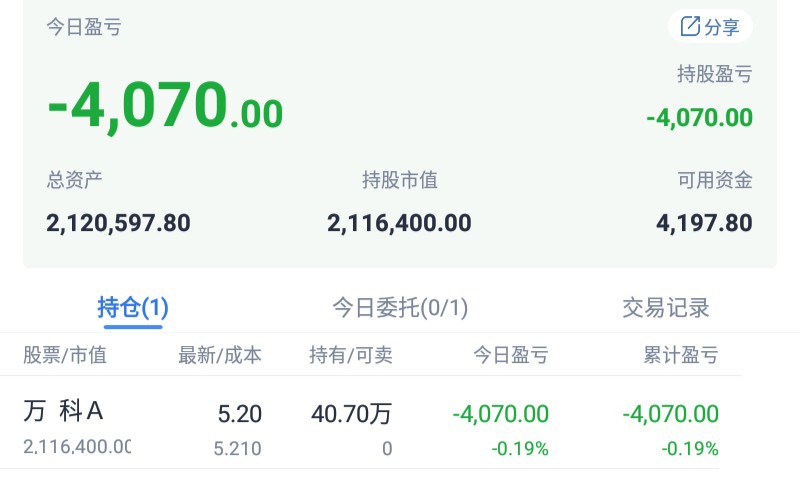Tap the 40.70万 holding quantity

pos(351,413)
